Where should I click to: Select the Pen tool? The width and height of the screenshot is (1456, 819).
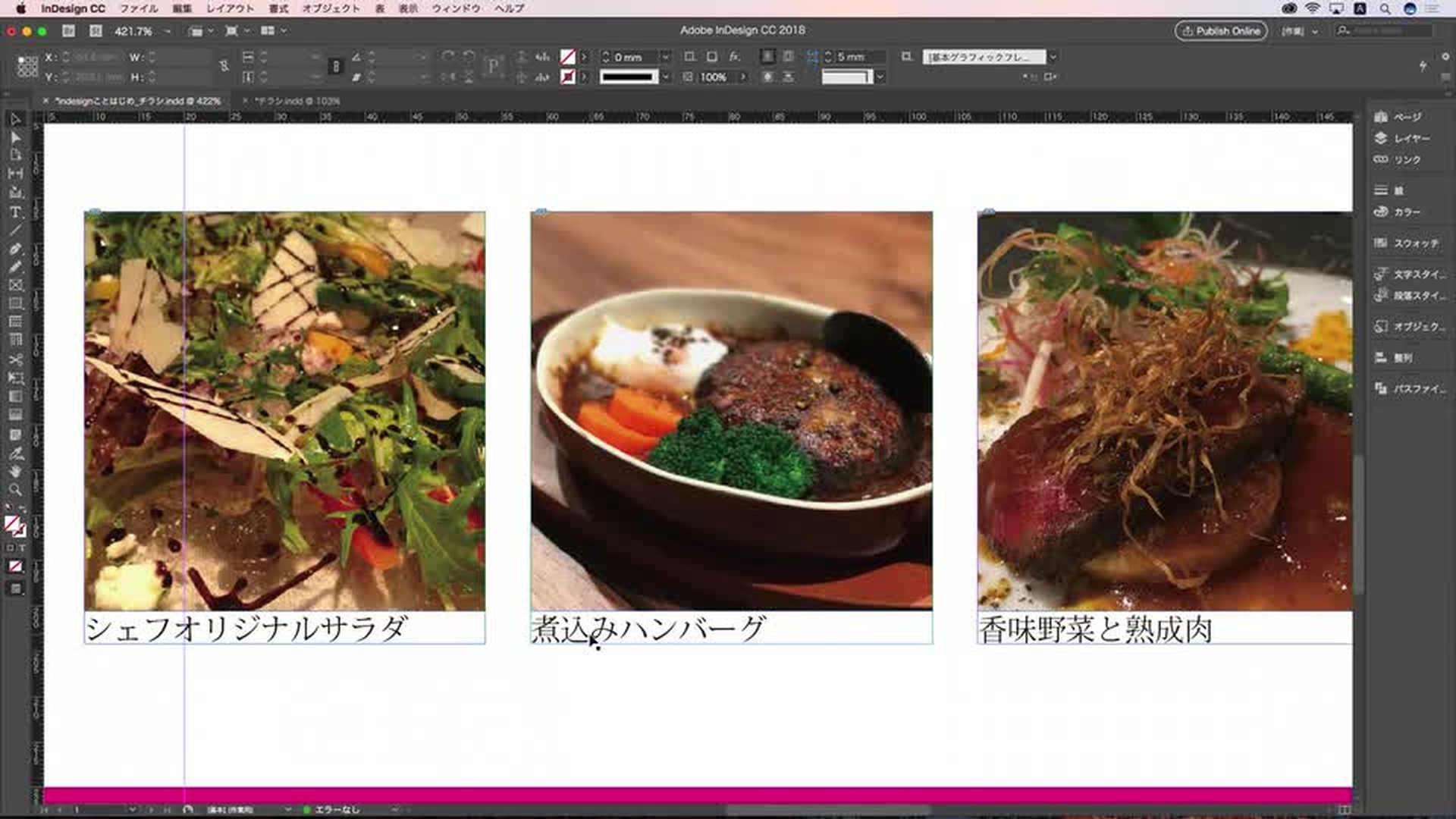(x=15, y=249)
